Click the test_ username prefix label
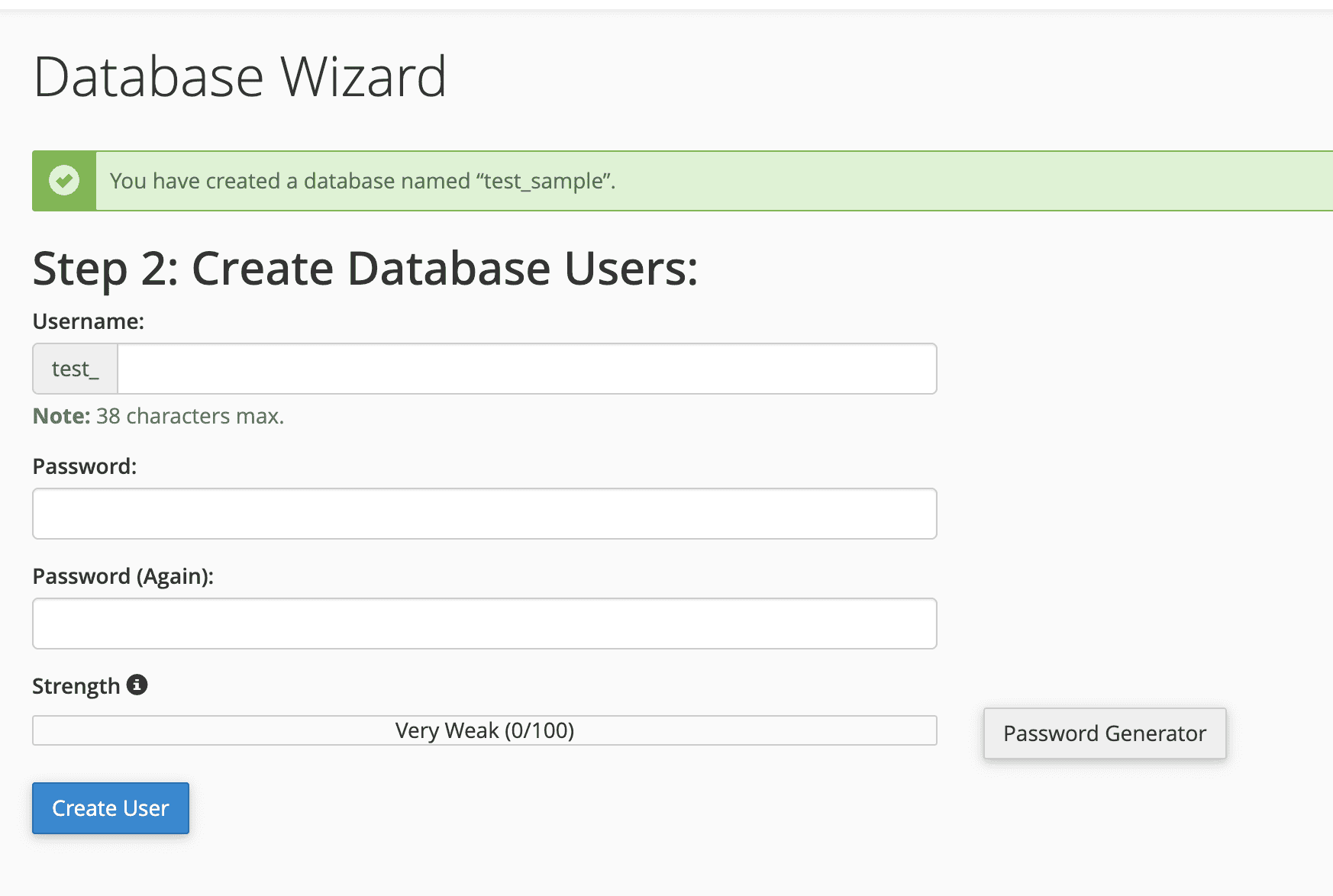 pyautogui.click(x=74, y=369)
